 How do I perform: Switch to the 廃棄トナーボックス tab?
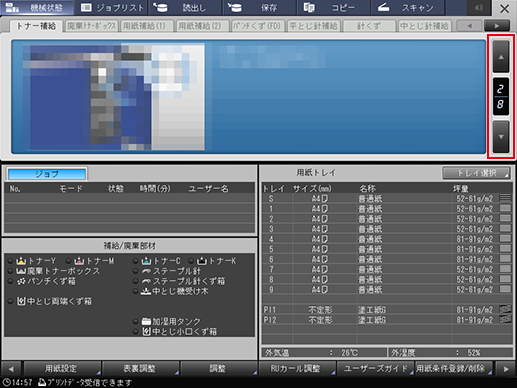pos(91,26)
